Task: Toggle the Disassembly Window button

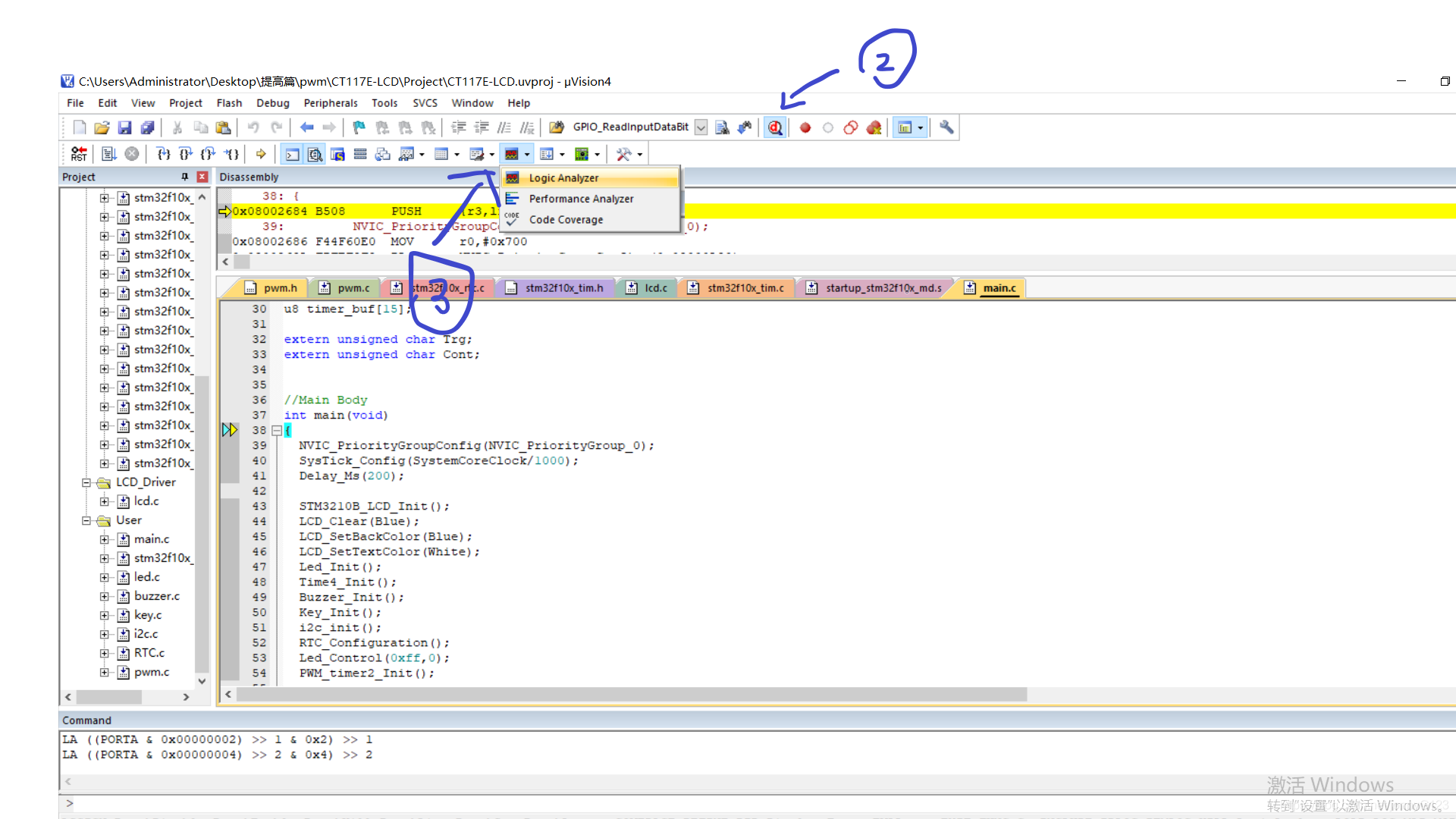Action: (x=315, y=155)
